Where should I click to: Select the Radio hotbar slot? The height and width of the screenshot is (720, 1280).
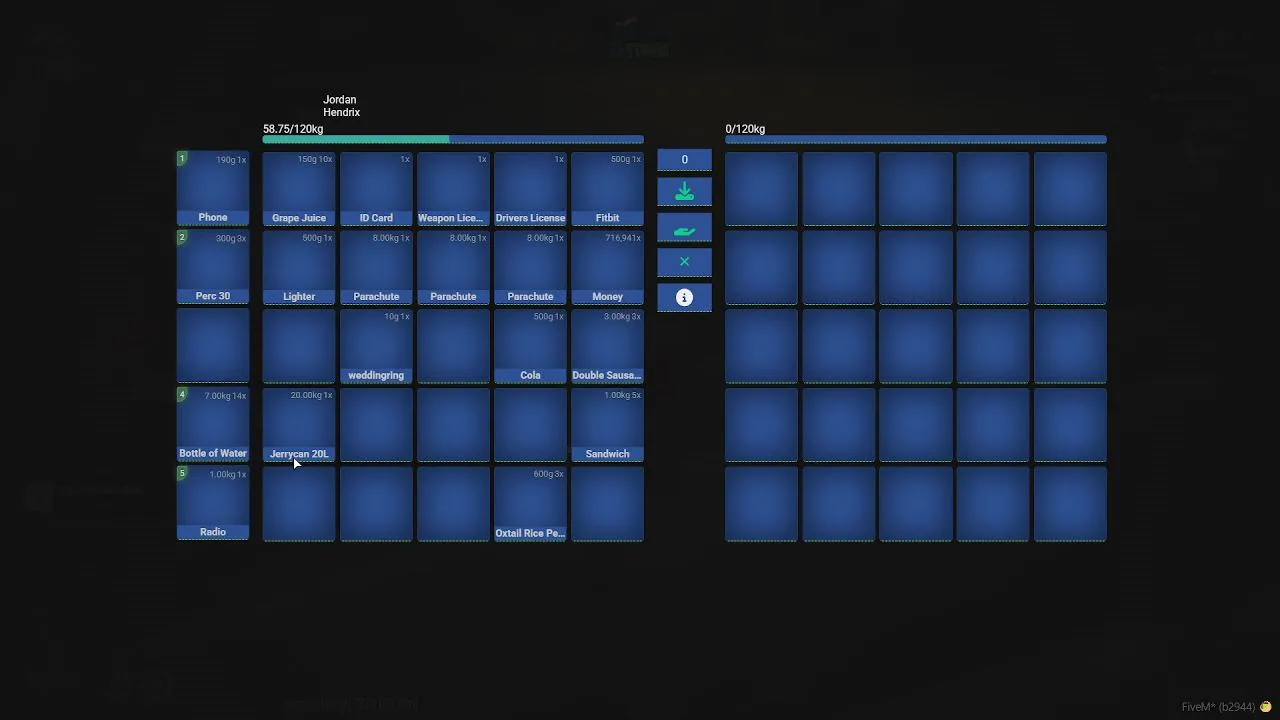pyautogui.click(x=213, y=503)
